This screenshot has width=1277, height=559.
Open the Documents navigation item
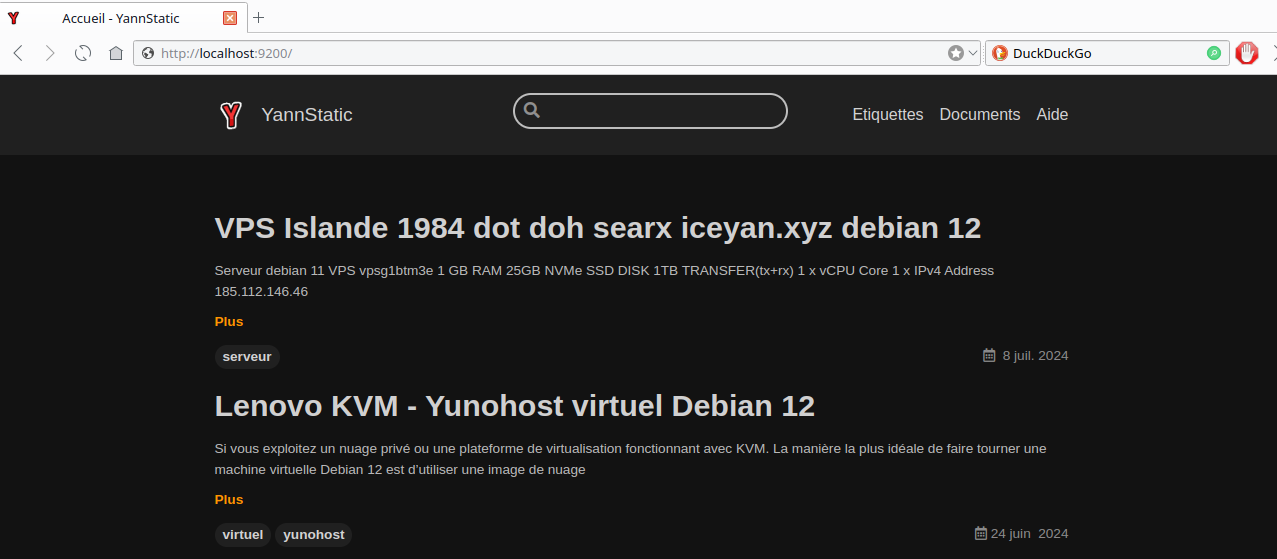click(979, 115)
